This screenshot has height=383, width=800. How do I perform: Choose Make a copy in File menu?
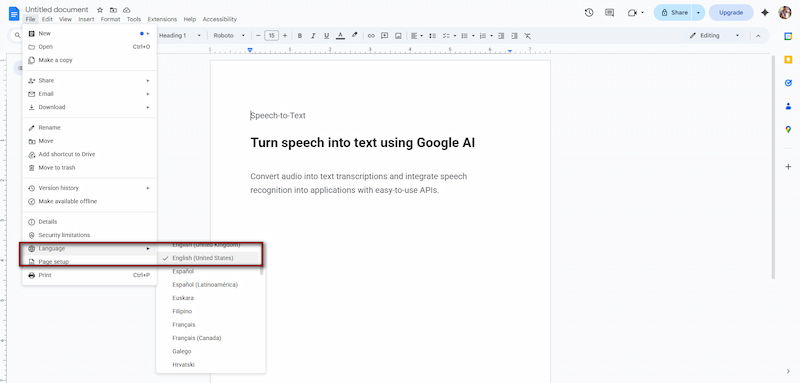click(90, 60)
